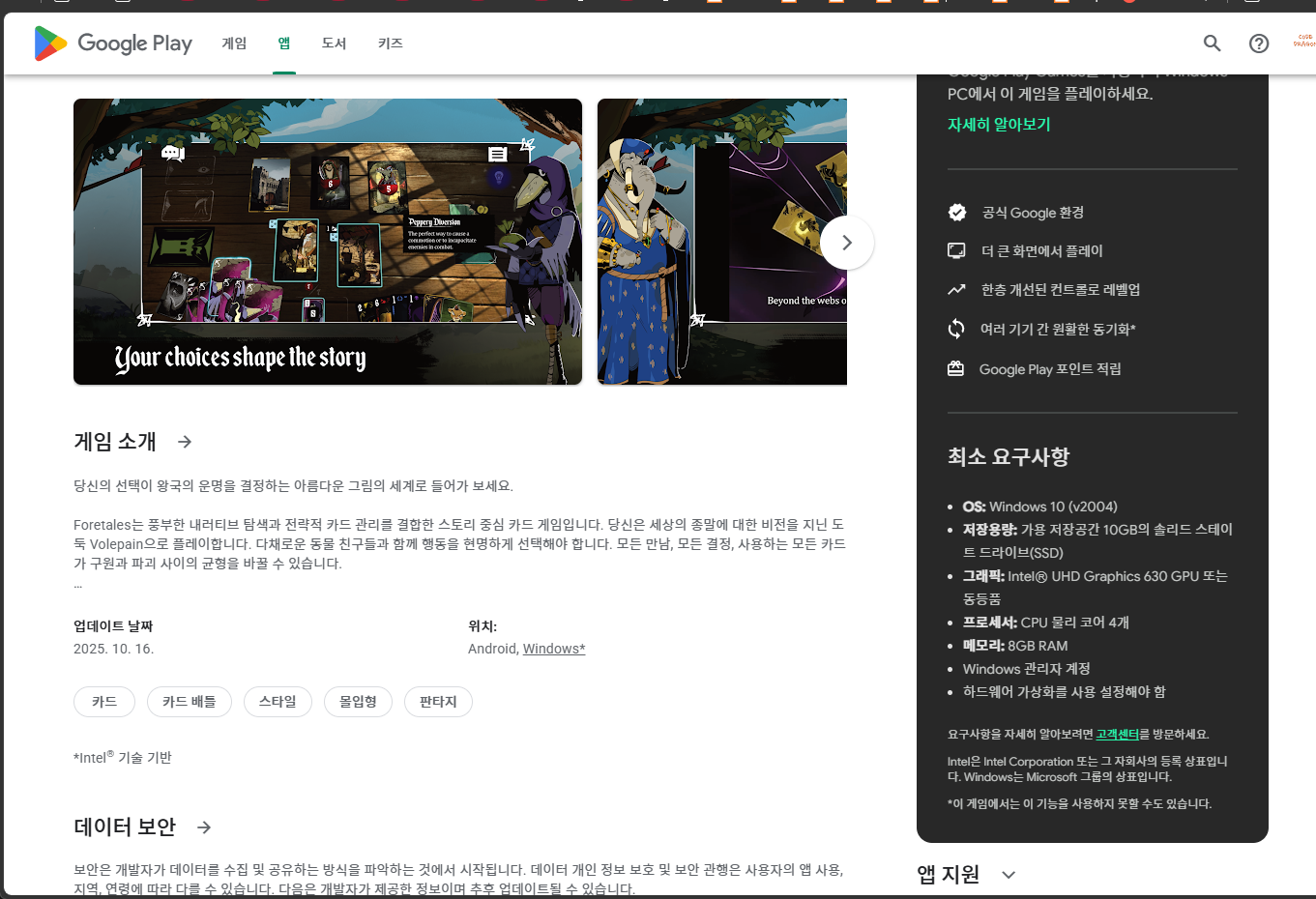
Task: Click the 앱 지원 heading text
Action: click(x=949, y=875)
